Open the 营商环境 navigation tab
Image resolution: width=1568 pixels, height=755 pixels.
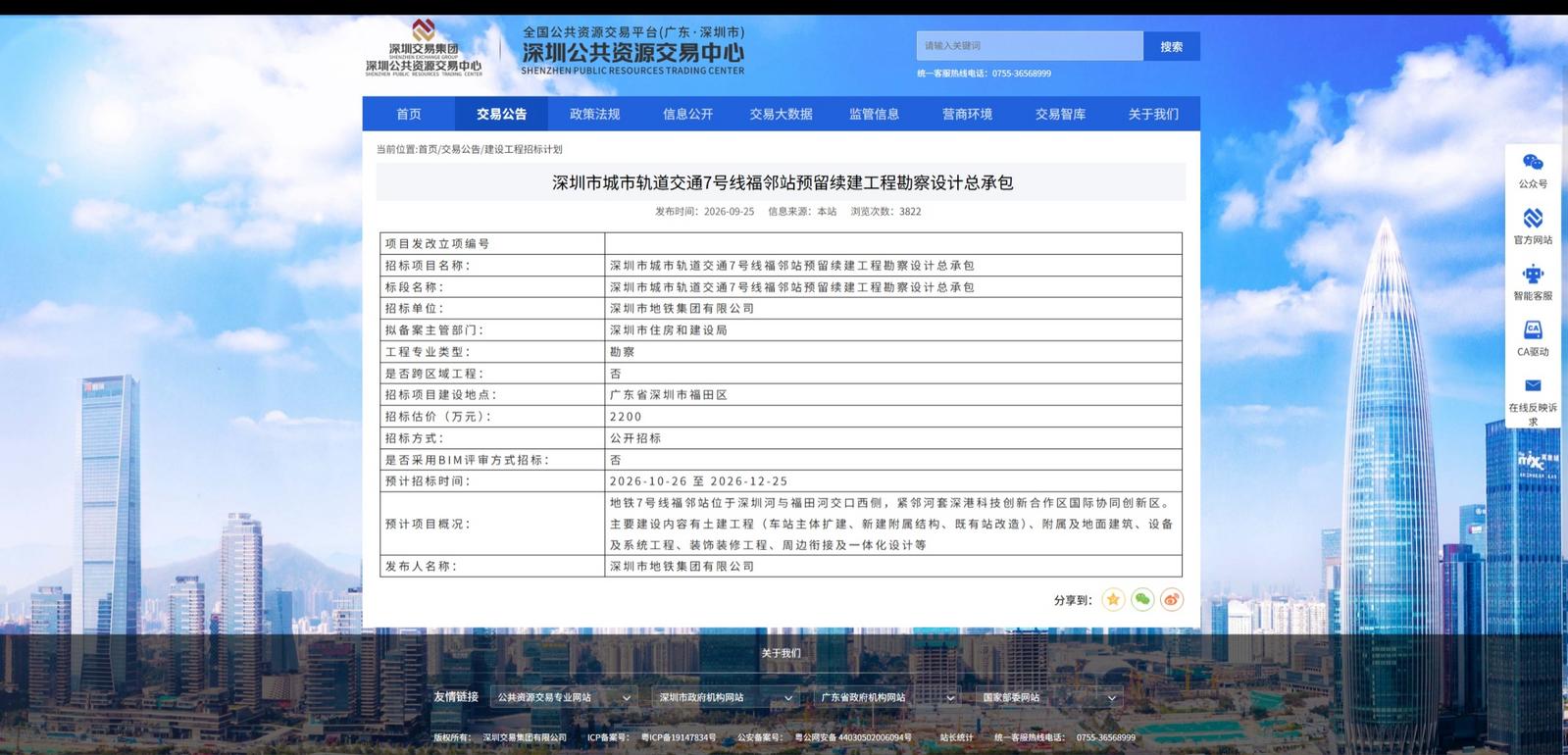[x=968, y=114]
